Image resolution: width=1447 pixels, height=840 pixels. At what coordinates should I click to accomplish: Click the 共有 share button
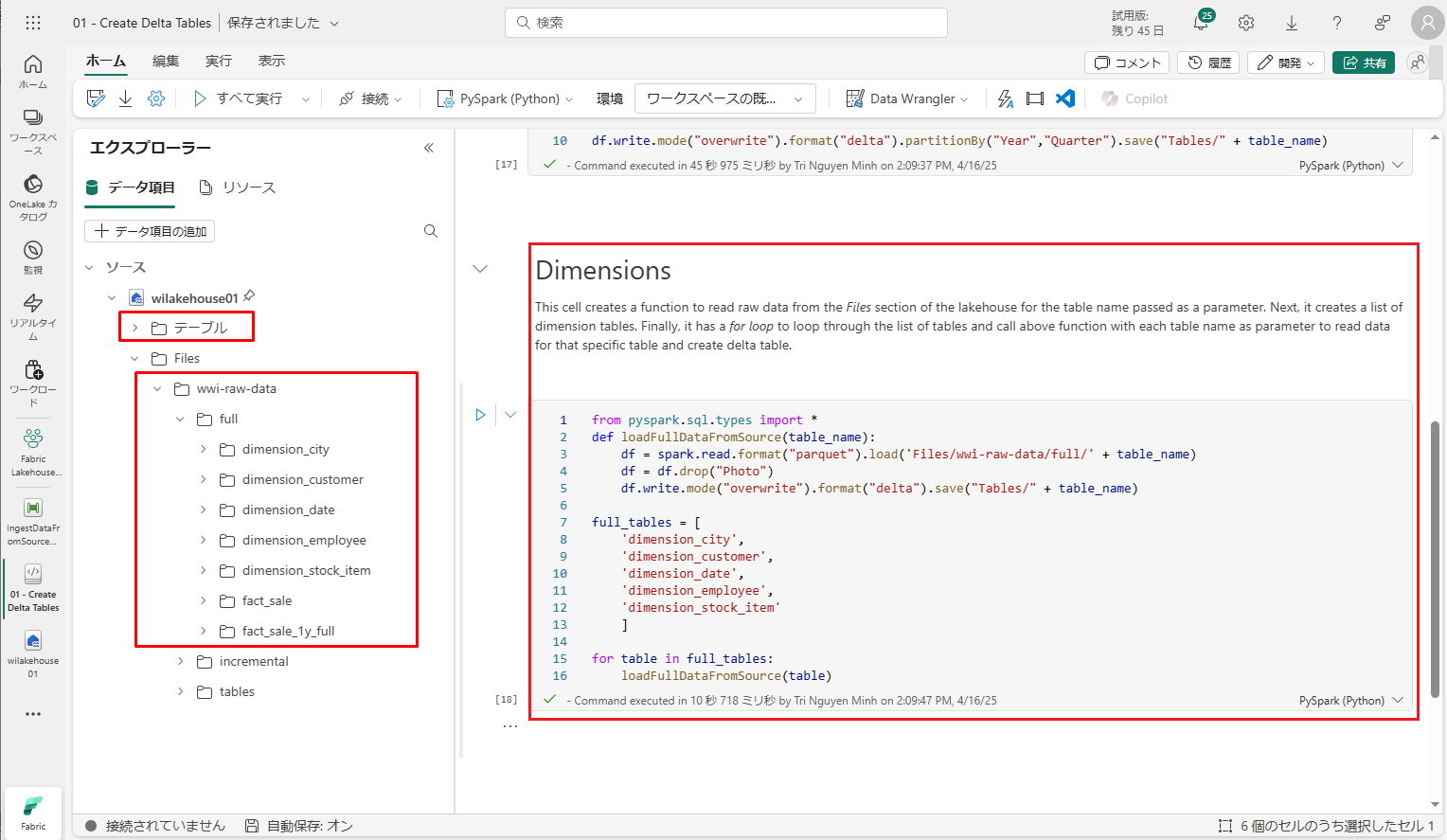click(1364, 63)
